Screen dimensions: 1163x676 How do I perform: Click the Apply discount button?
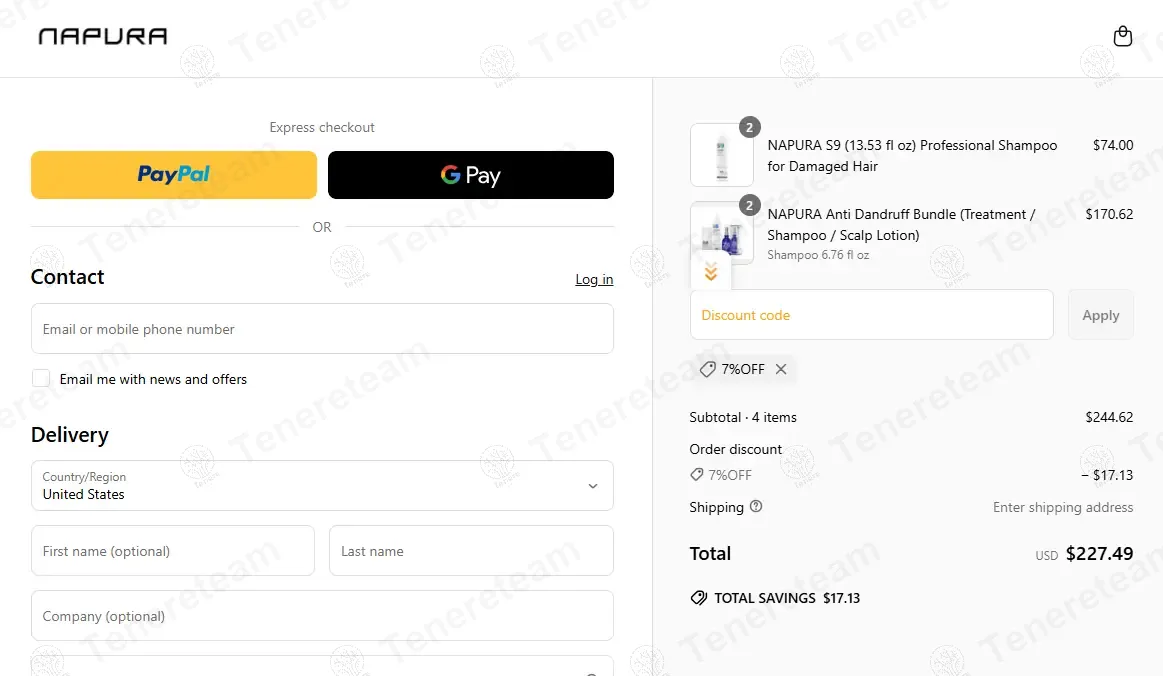1101,315
